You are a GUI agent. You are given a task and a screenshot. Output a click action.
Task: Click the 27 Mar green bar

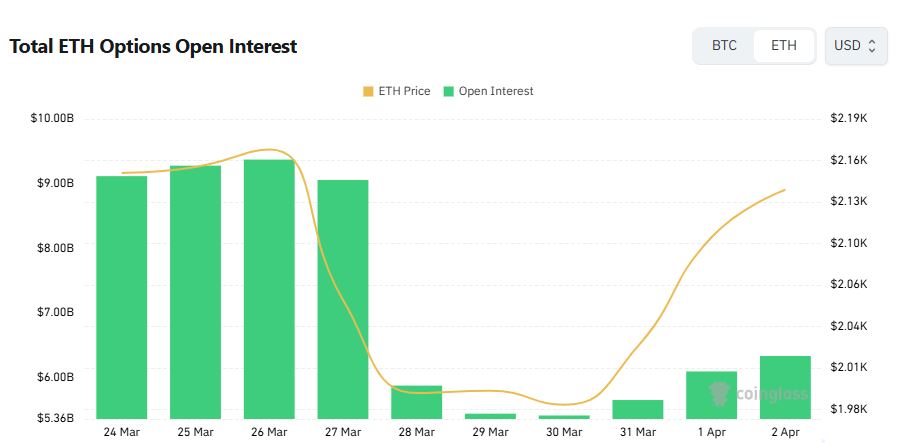click(343, 299)
